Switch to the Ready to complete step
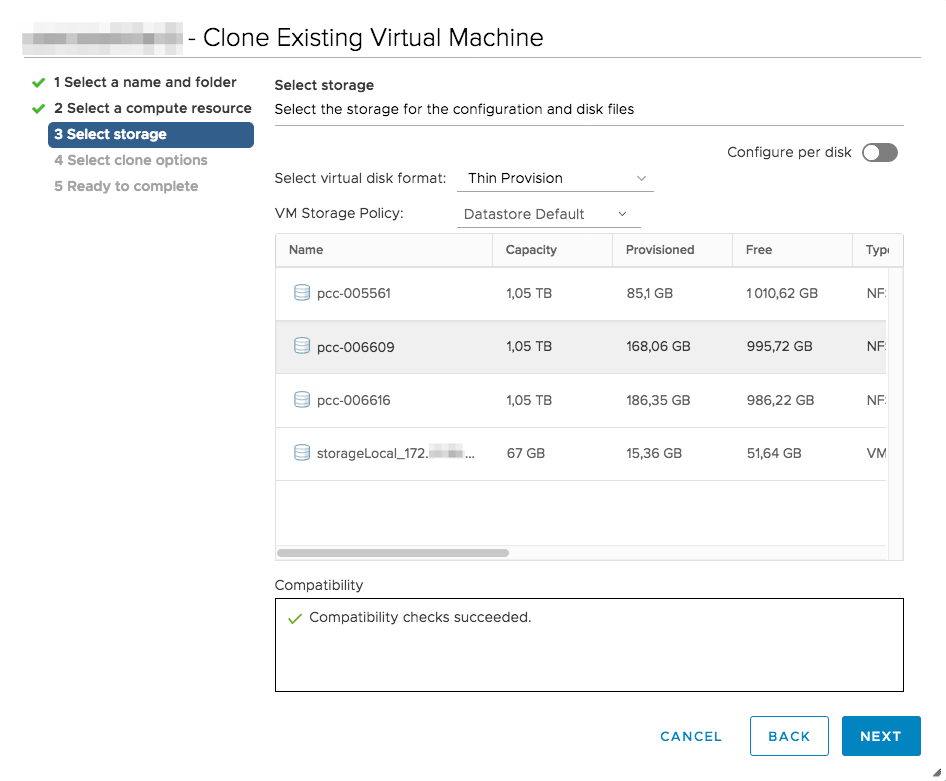This screenshot has width=946, height=781. pos(125,186)
